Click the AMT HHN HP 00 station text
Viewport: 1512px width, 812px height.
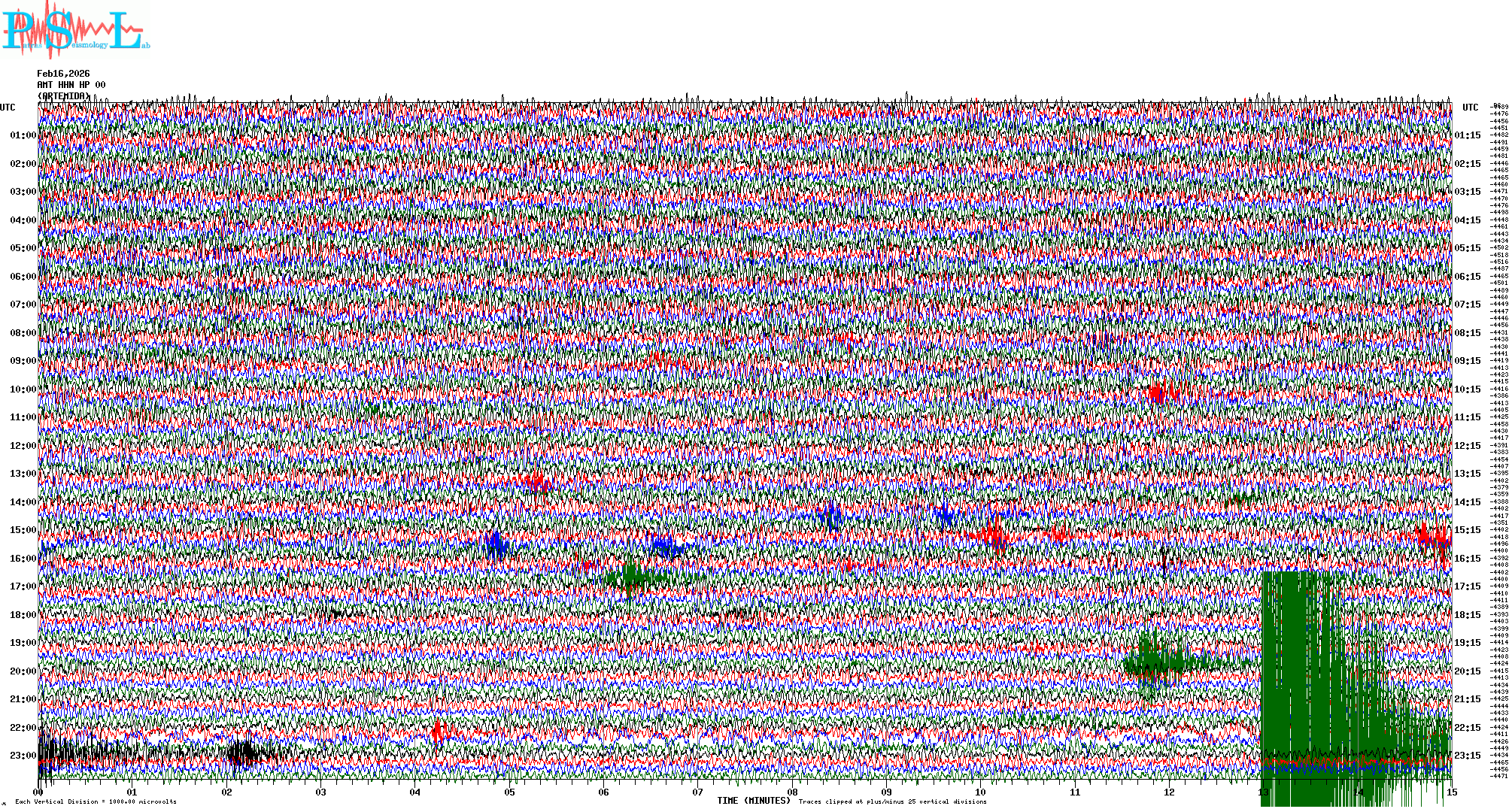tap(71, 85)
